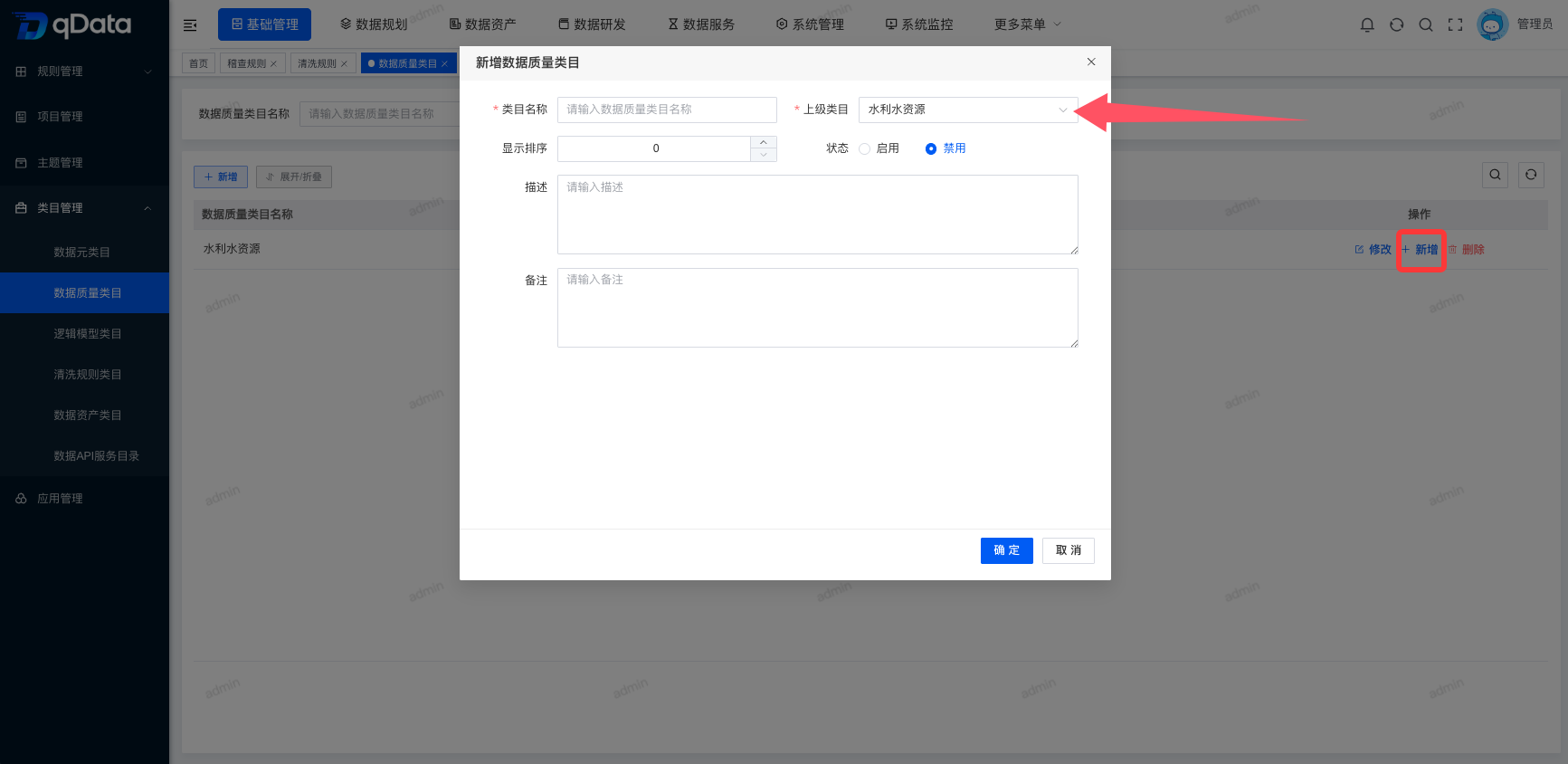Click the table search toggle icon
This screenshot has height=764, width=1568.
tap(1495, 175)
